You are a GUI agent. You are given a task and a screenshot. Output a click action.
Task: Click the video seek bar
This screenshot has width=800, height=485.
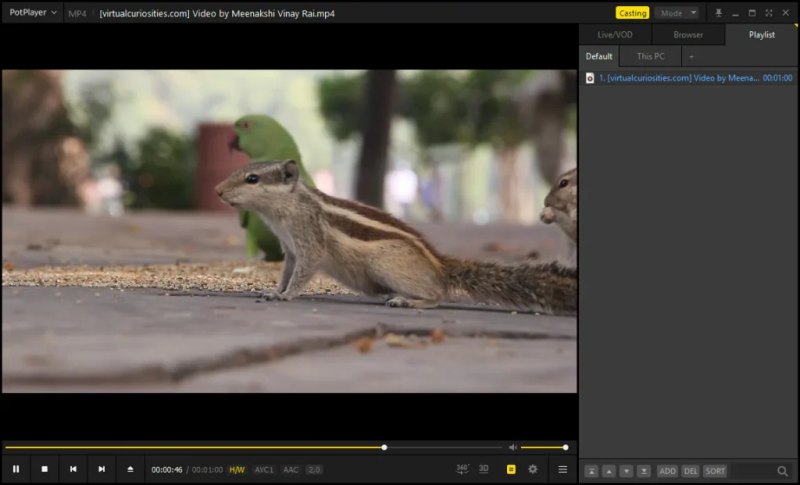click(254, 447)
